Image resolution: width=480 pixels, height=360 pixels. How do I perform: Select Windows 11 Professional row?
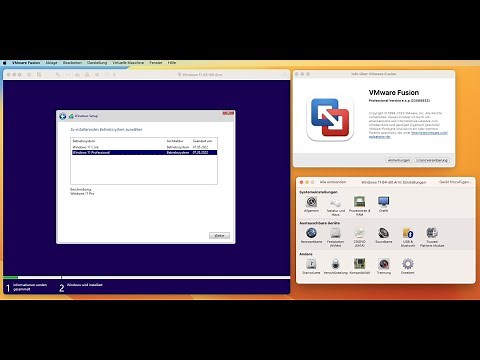coord(144,153)
